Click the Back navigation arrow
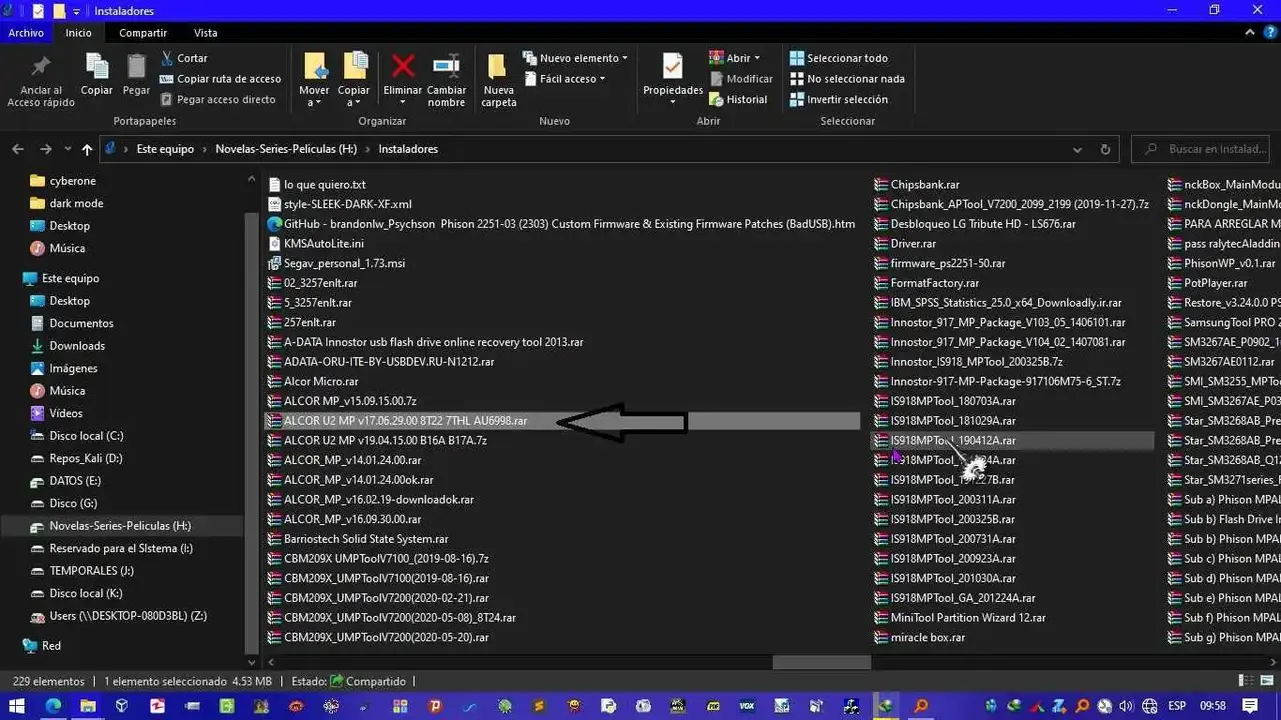1281x720 pixels. pos(18,149)
